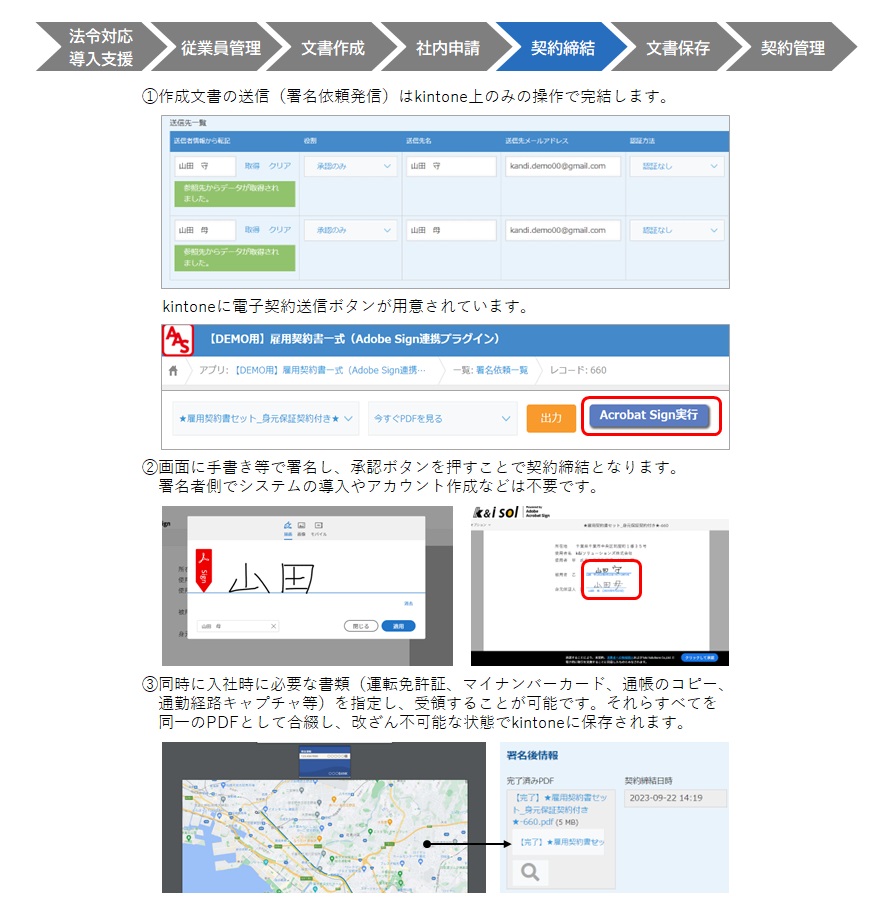Screen dimensions: 890x901
Task: Click the 送信先メールアドレス column header
Action: pos(537,141)
